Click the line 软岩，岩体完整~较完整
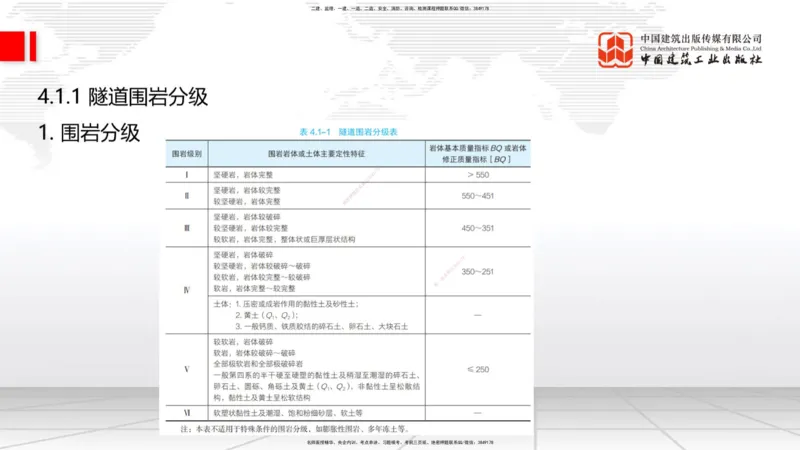This screenshot has width=800, height=450. (255, 288)
